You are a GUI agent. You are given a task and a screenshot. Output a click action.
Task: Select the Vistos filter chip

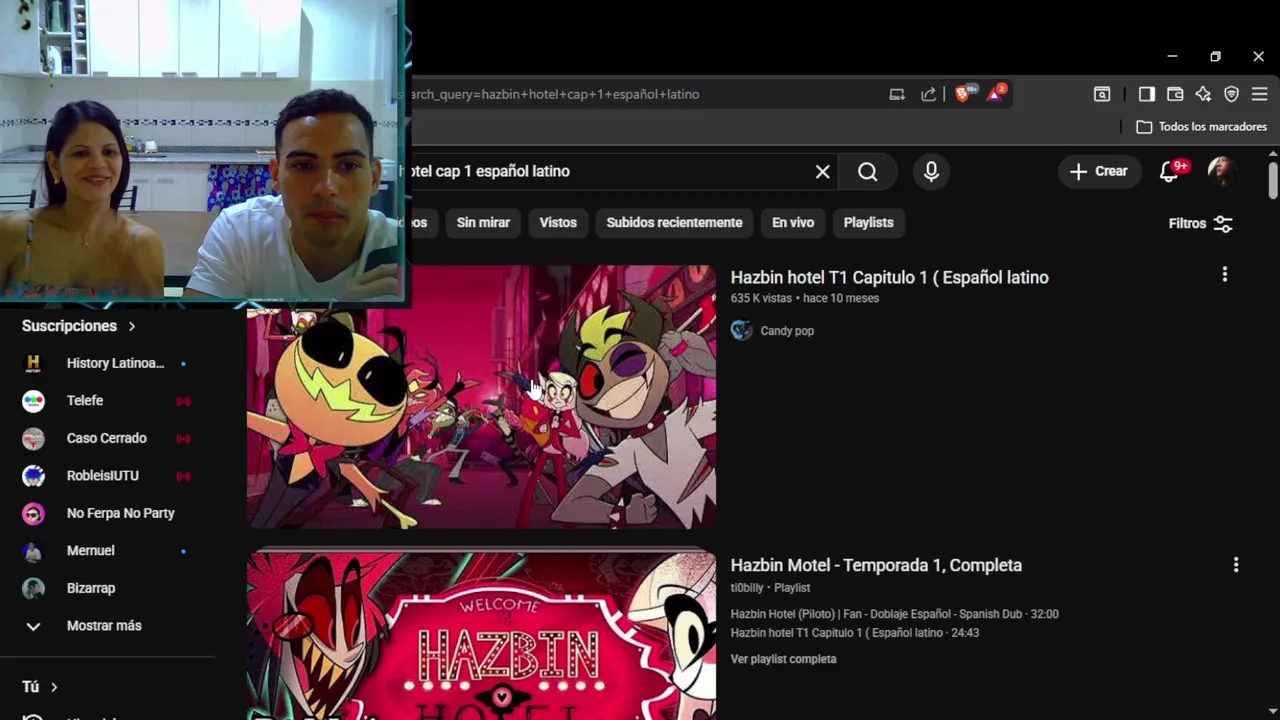click(x=558, y=223)
